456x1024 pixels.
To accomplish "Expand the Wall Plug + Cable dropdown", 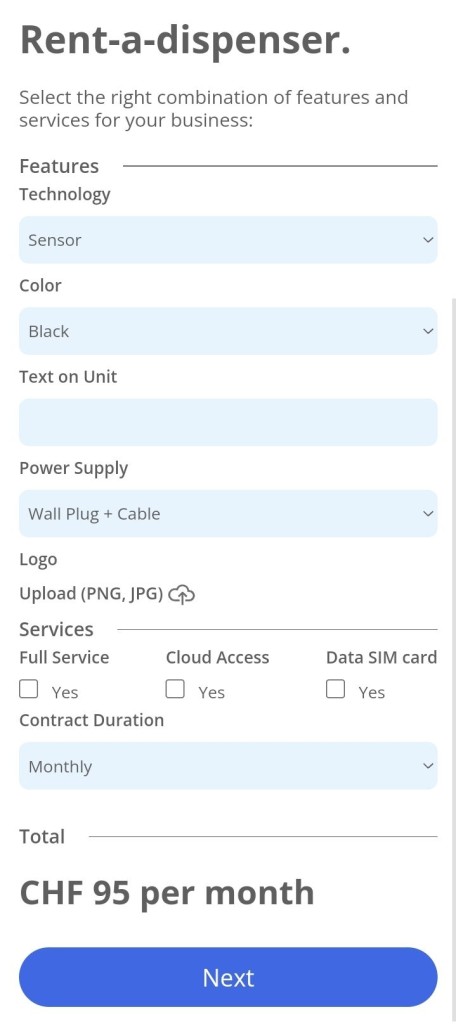I will (x=228, y=513).
